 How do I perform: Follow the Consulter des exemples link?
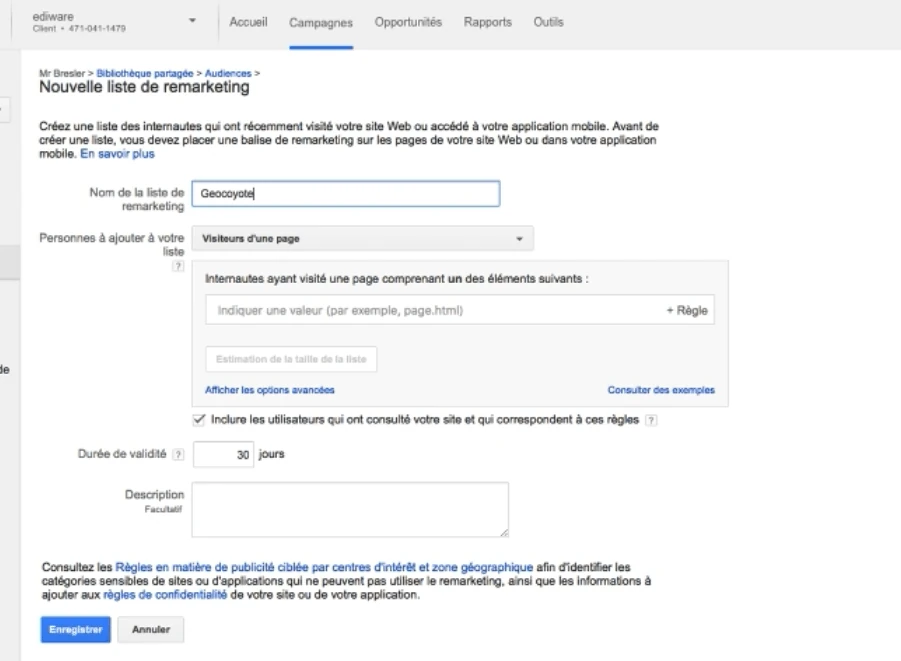[661, 389]
